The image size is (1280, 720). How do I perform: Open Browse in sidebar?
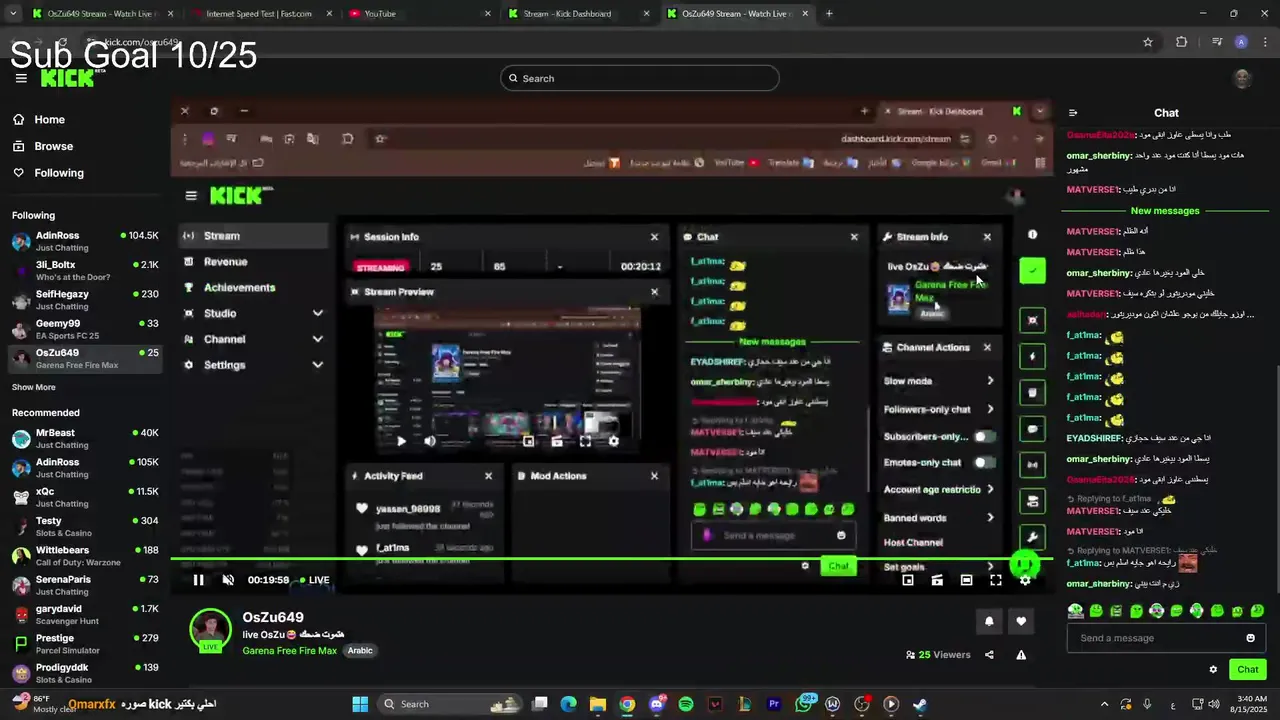(x=53, y=146)
